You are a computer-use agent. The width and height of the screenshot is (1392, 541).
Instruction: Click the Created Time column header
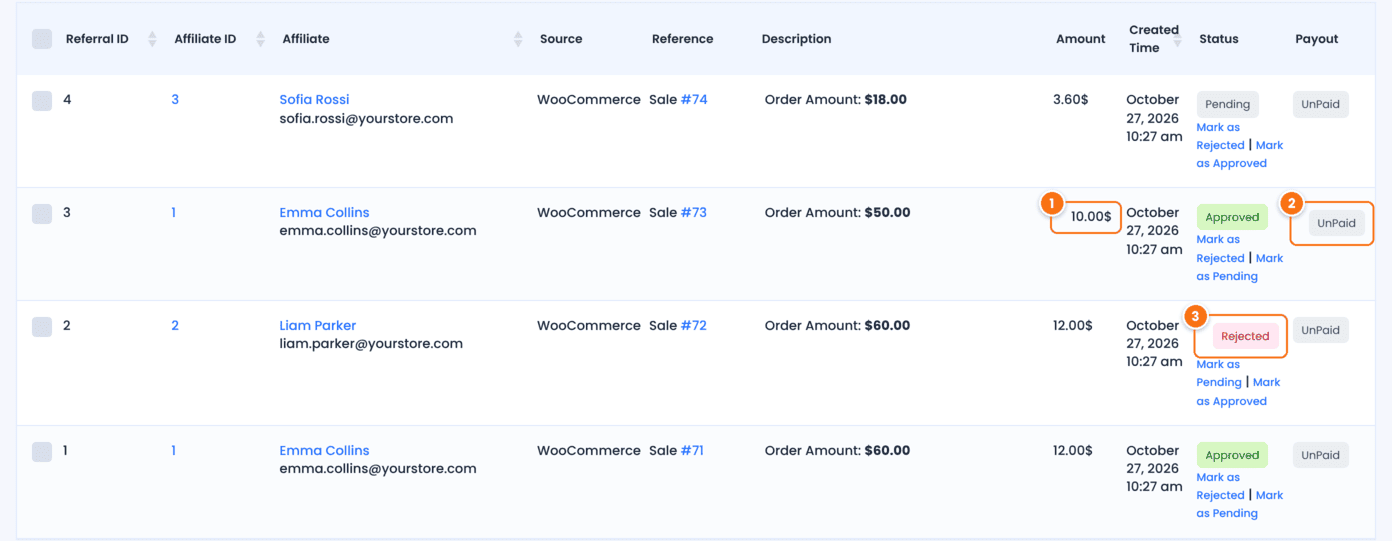click(x=1154, y=39)
